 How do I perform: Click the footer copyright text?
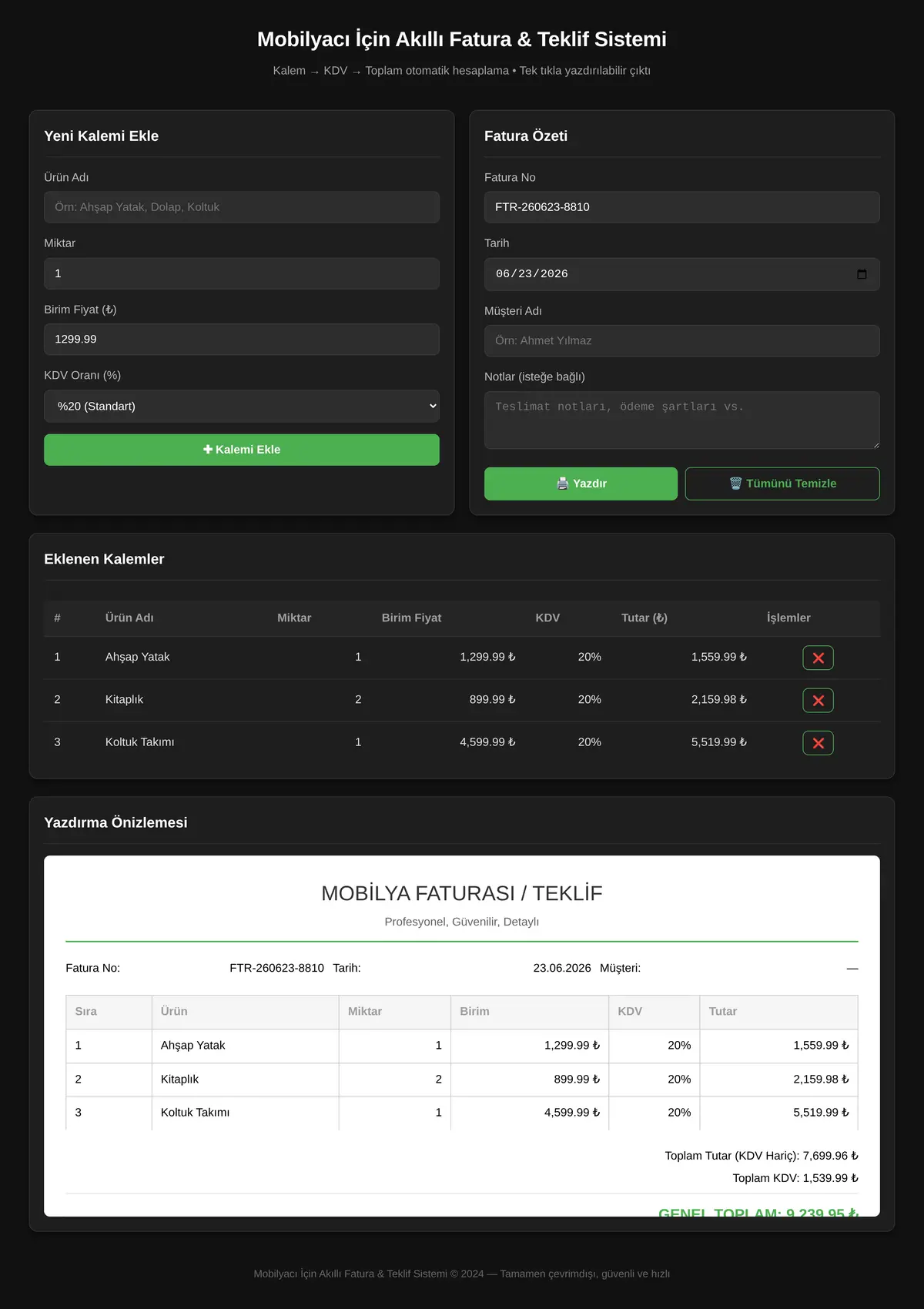coord(462,1274)
